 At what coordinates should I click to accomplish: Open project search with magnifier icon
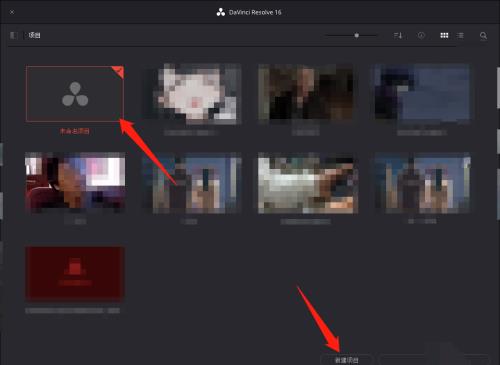coord(483,36)
